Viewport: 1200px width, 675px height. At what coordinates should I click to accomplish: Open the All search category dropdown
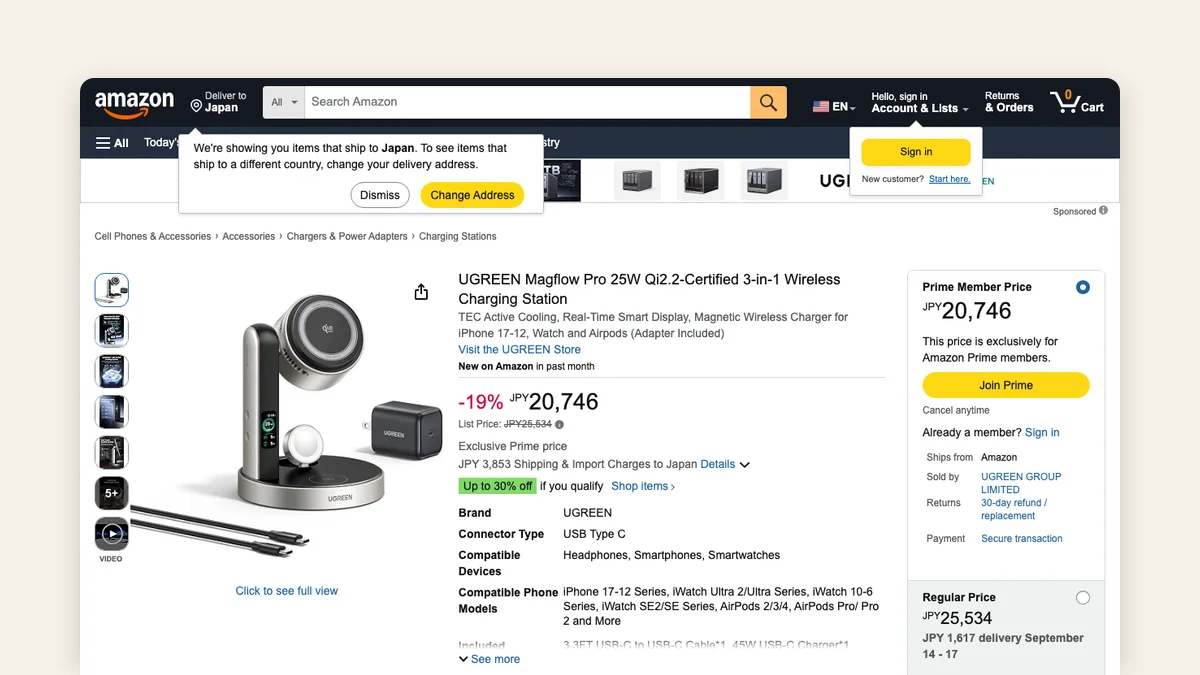tap(284, 102)
